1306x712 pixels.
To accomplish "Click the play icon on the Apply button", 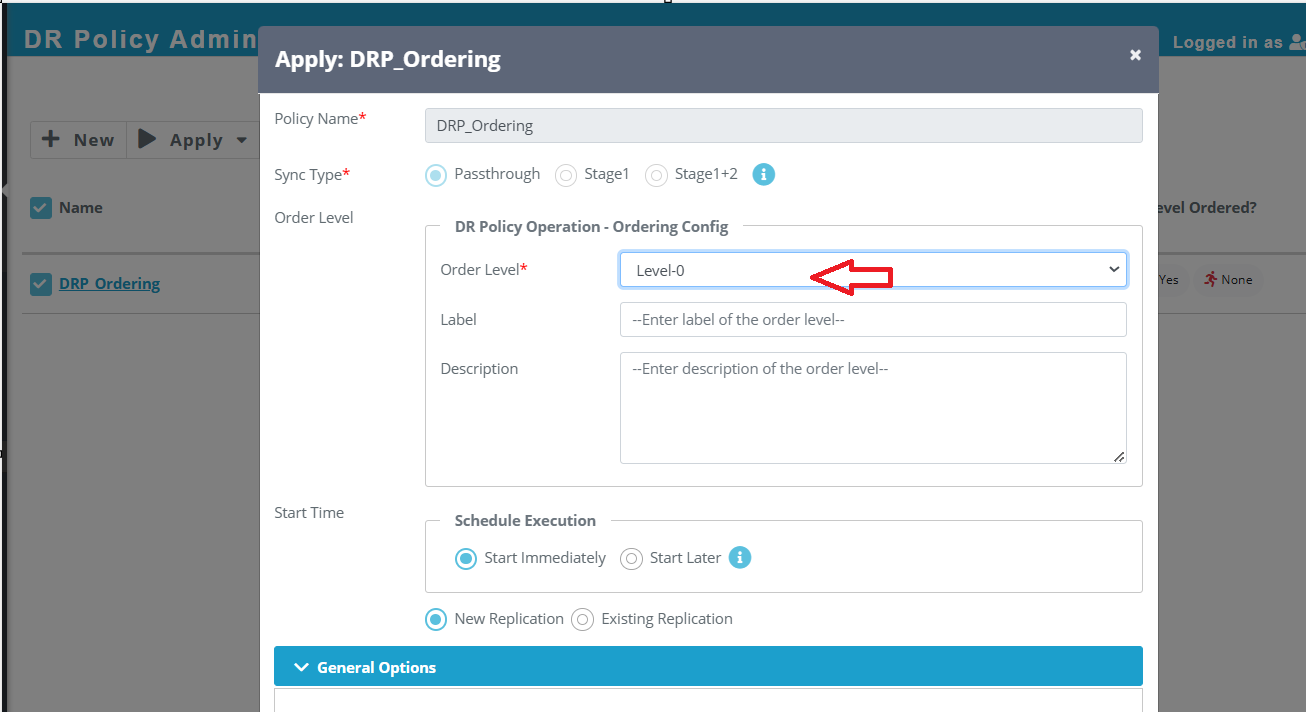I will tap(147, 139).
